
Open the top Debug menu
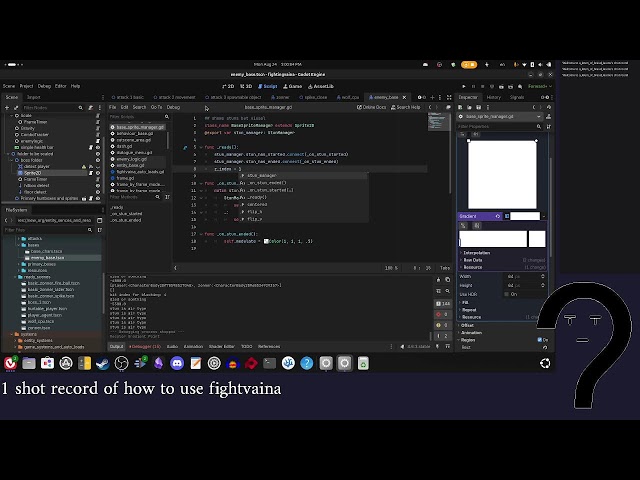(44, 86)
